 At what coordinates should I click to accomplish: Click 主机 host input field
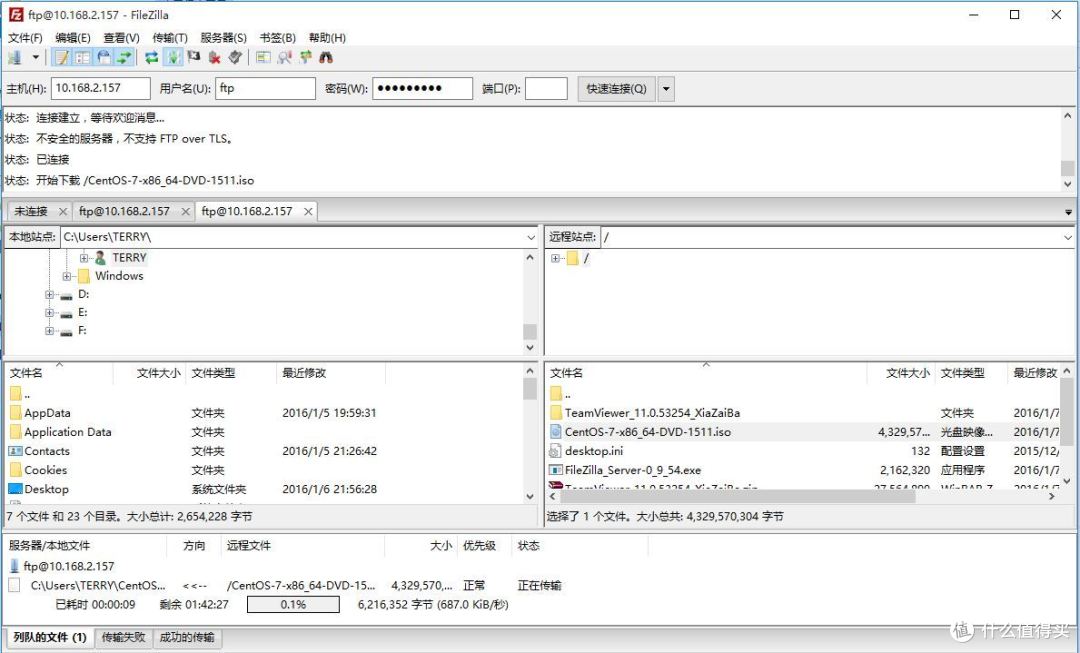click(101, 88)
